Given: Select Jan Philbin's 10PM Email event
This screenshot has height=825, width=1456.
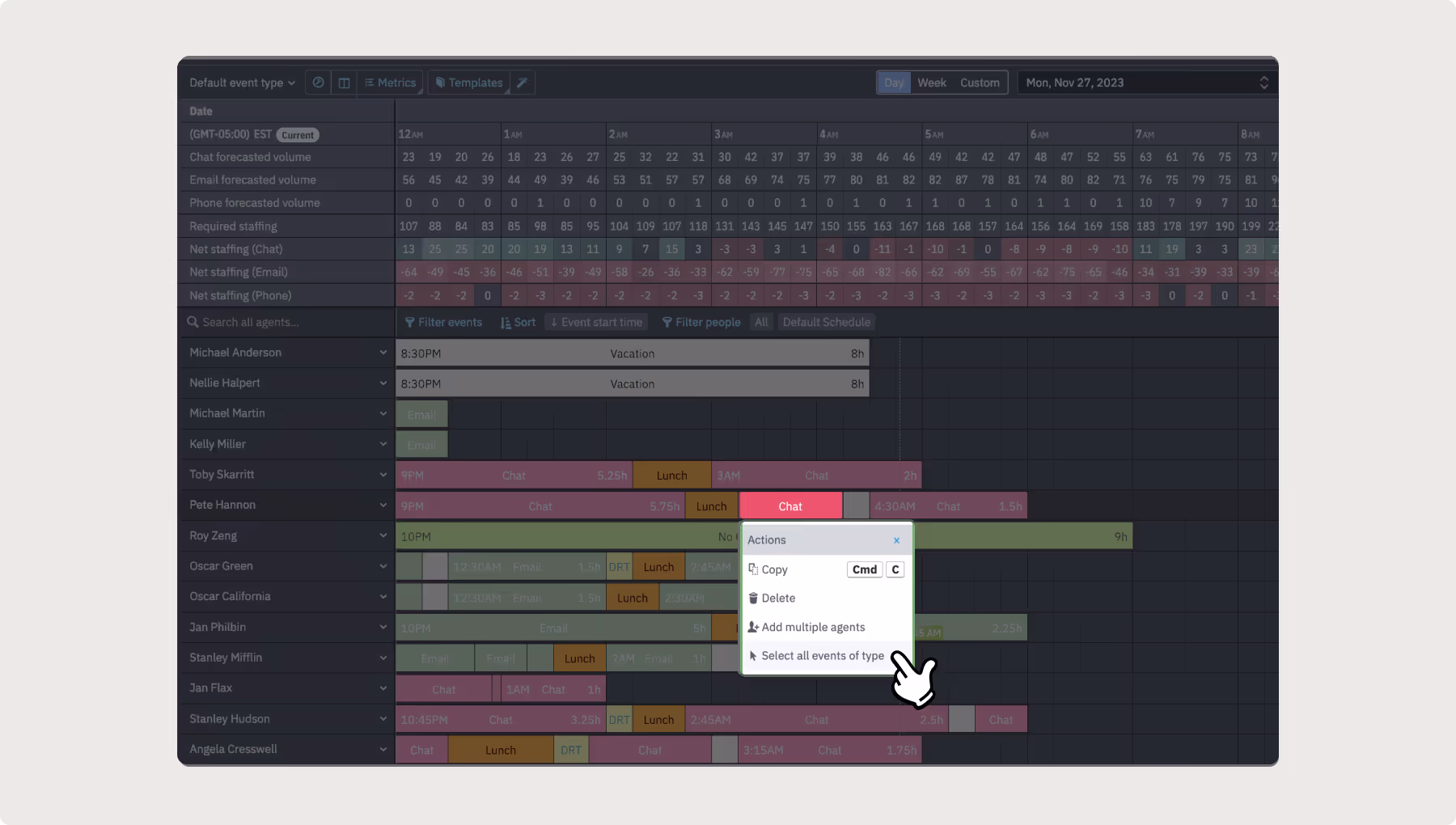Looking at the screenshot, I should [x=553, y=628].
